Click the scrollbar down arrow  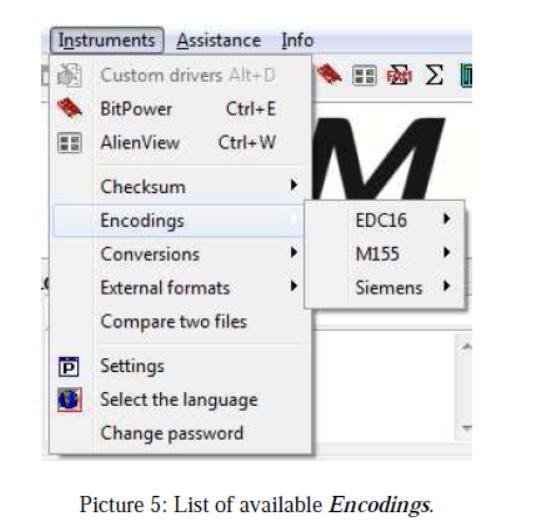coord(466,428)
